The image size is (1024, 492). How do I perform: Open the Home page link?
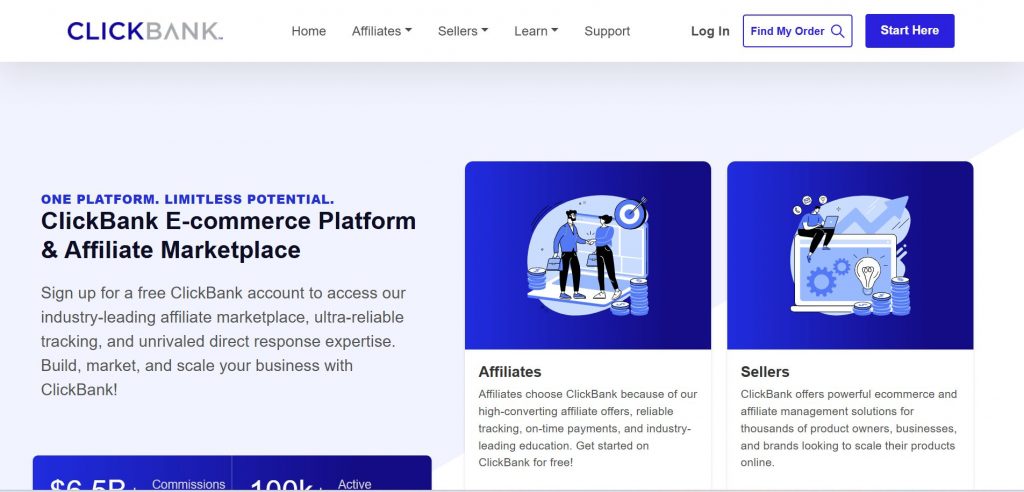point(308,31)
